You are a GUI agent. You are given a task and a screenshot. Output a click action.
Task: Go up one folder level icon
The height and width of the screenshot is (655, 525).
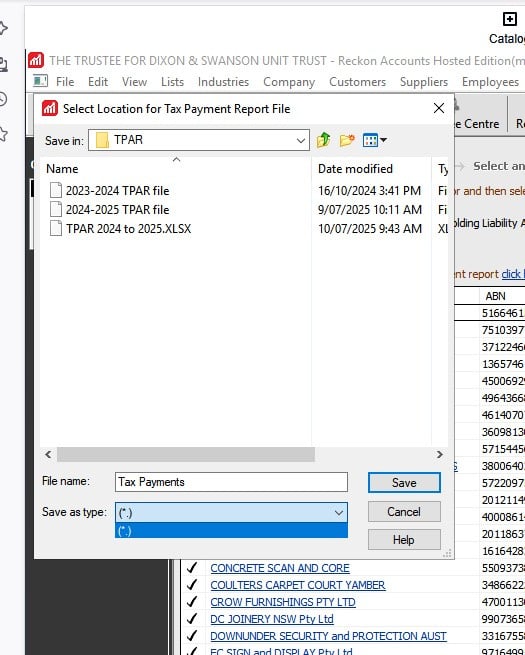[x=323, y=140]
